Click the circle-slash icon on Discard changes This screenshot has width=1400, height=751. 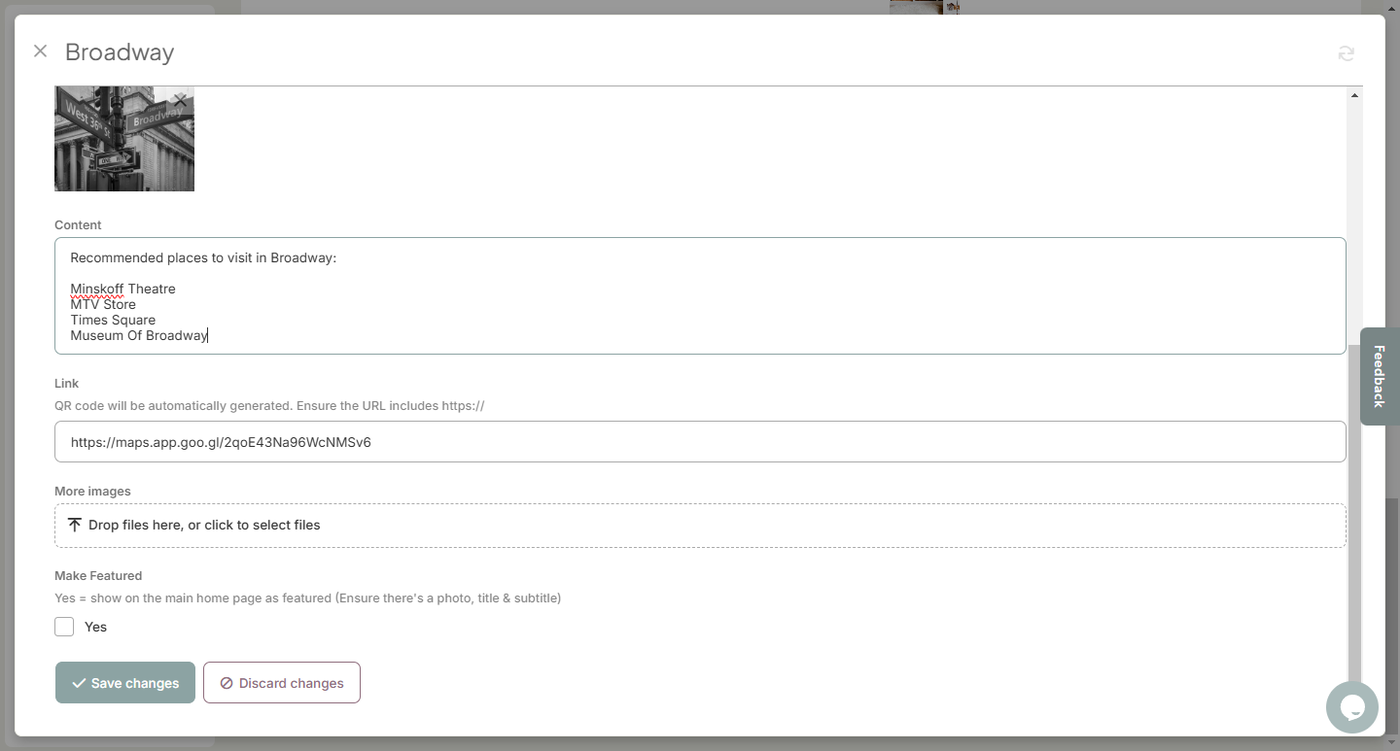click(x=226, y=683)
